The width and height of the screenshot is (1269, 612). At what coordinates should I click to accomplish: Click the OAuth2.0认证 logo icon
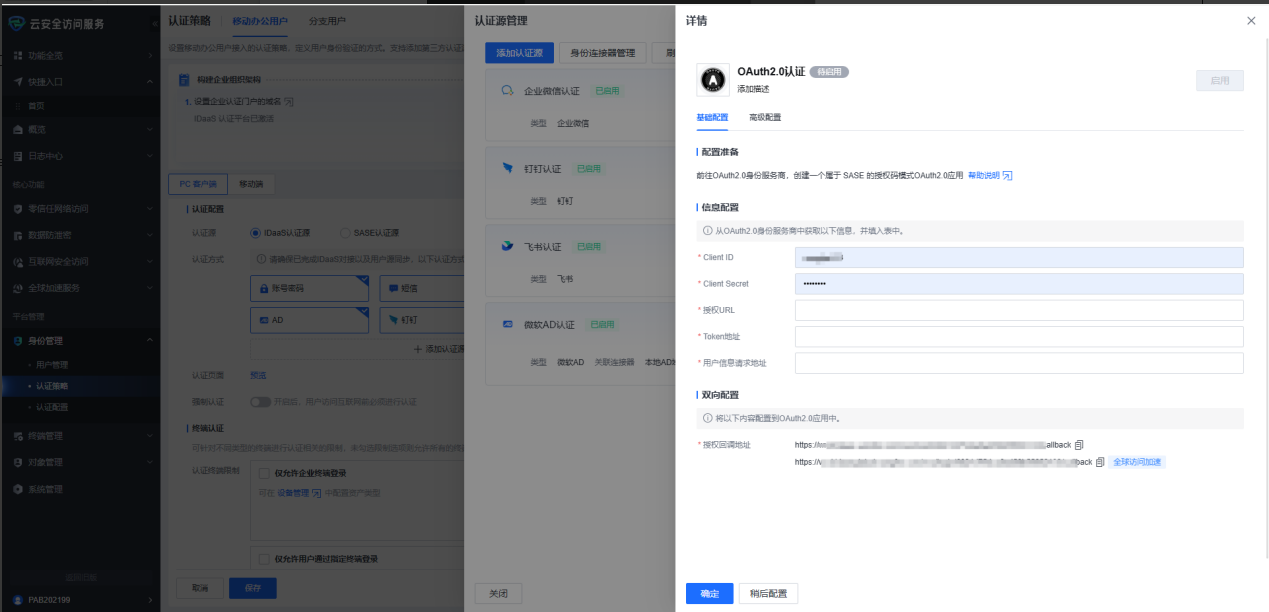(712, 79)
